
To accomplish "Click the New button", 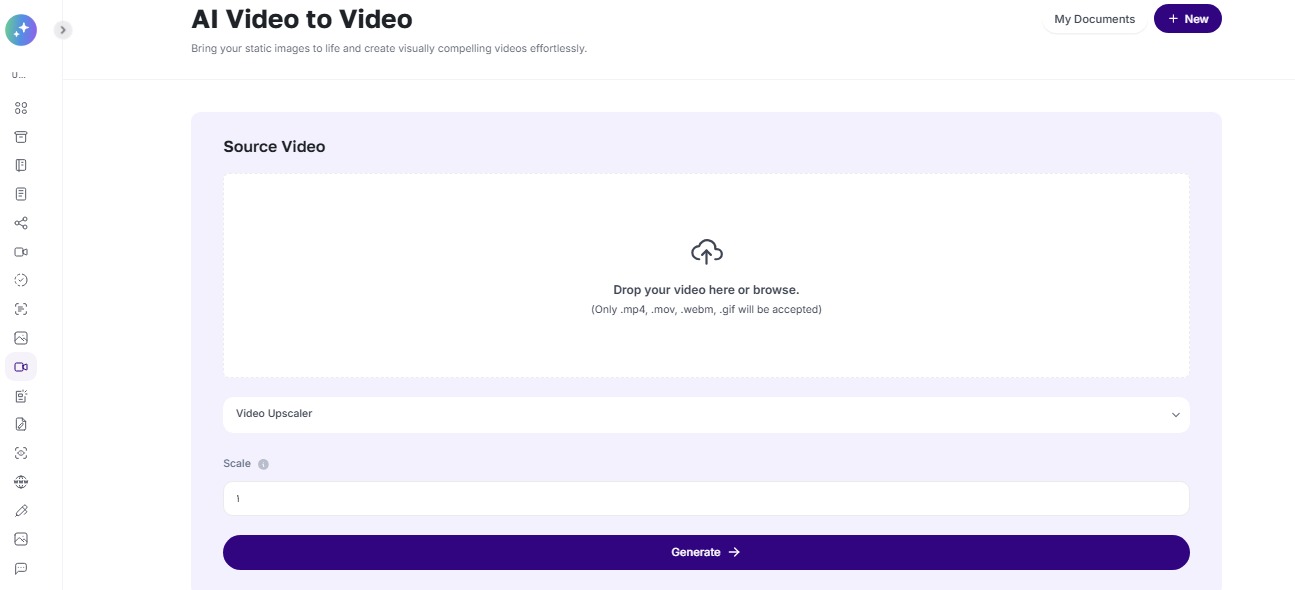I will coord(1188,19).
